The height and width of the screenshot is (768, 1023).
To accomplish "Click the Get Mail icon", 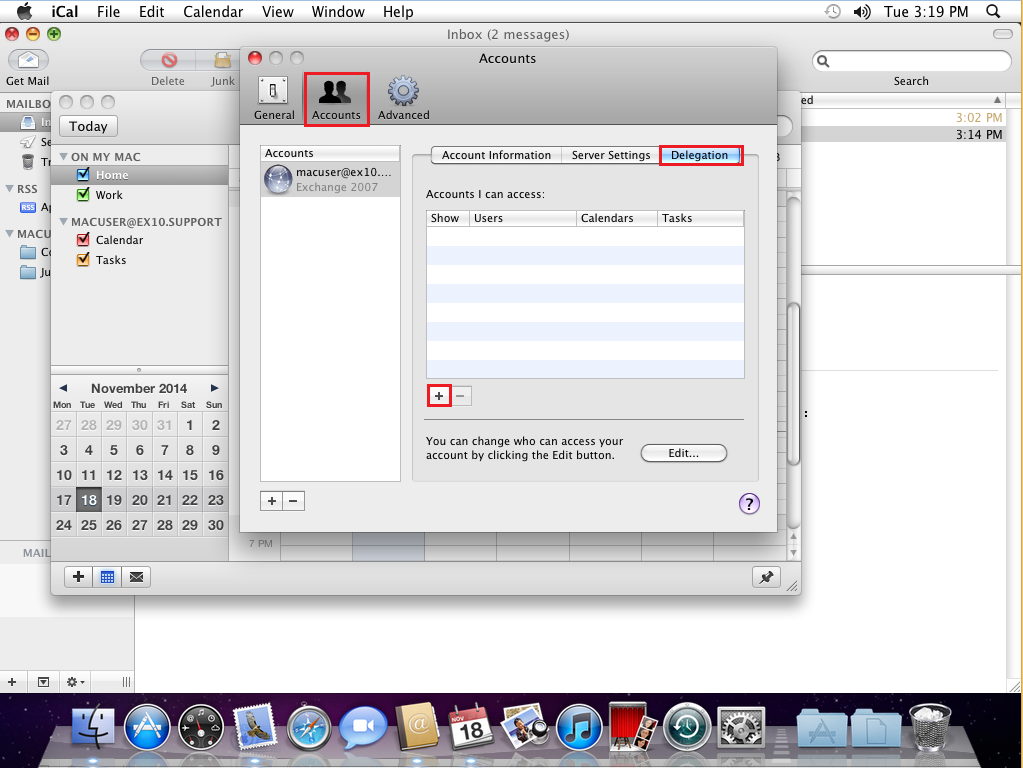I will pos(27,60).
